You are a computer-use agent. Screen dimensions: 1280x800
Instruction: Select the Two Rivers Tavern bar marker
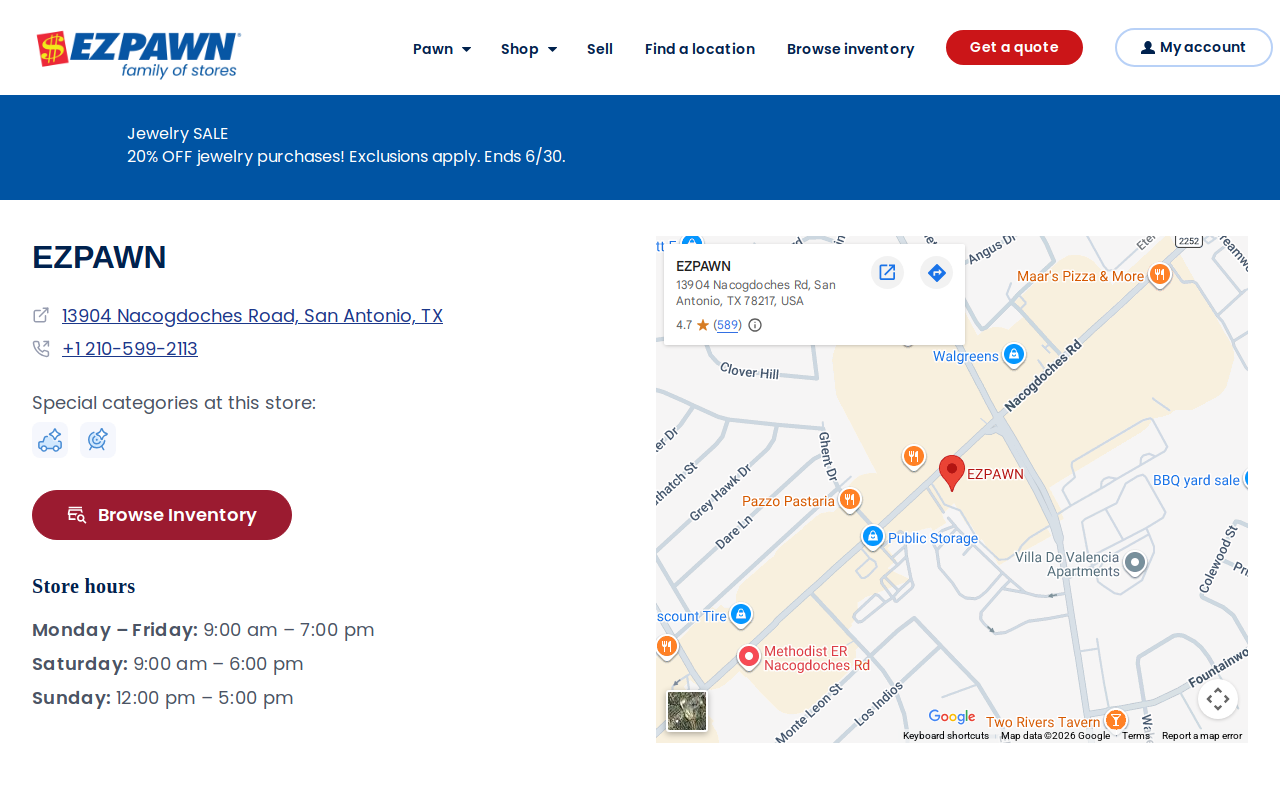(x=1115, y=720)
